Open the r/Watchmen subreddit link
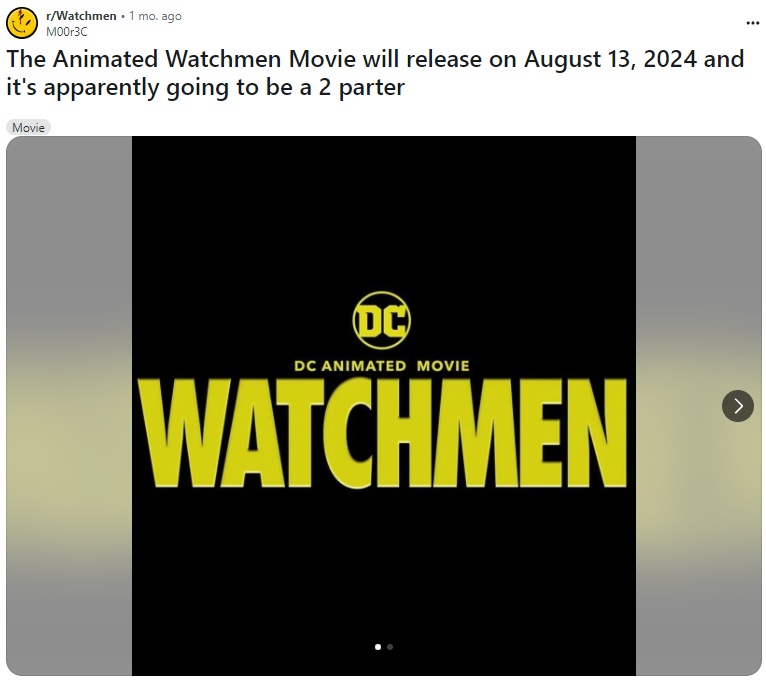766x686 pixels. [81, 16]
